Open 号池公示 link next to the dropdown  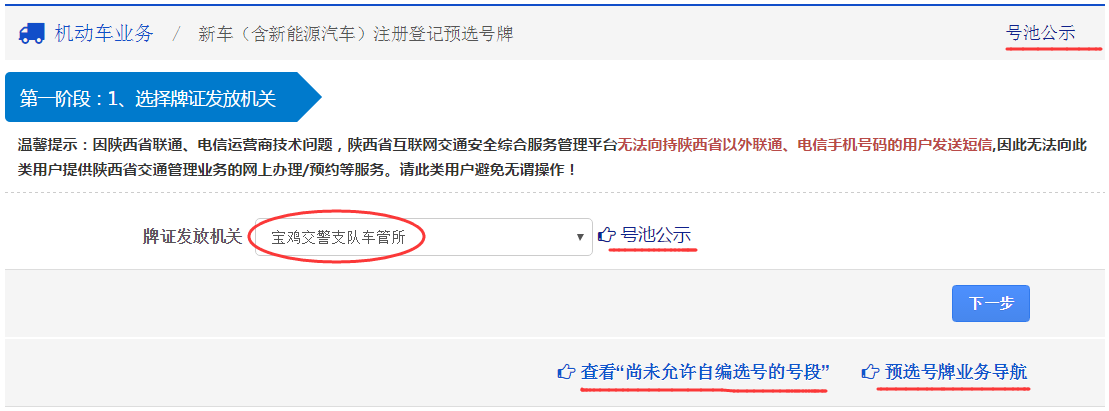click(x=656, y=235)
